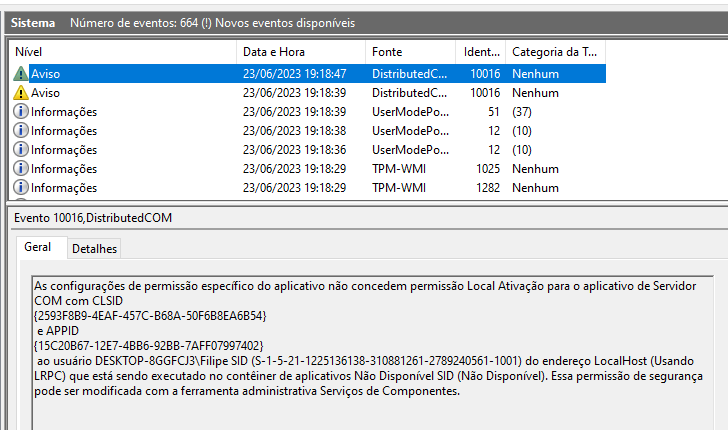Sort by the Ident... column header
728x430 pixels.
481,52
